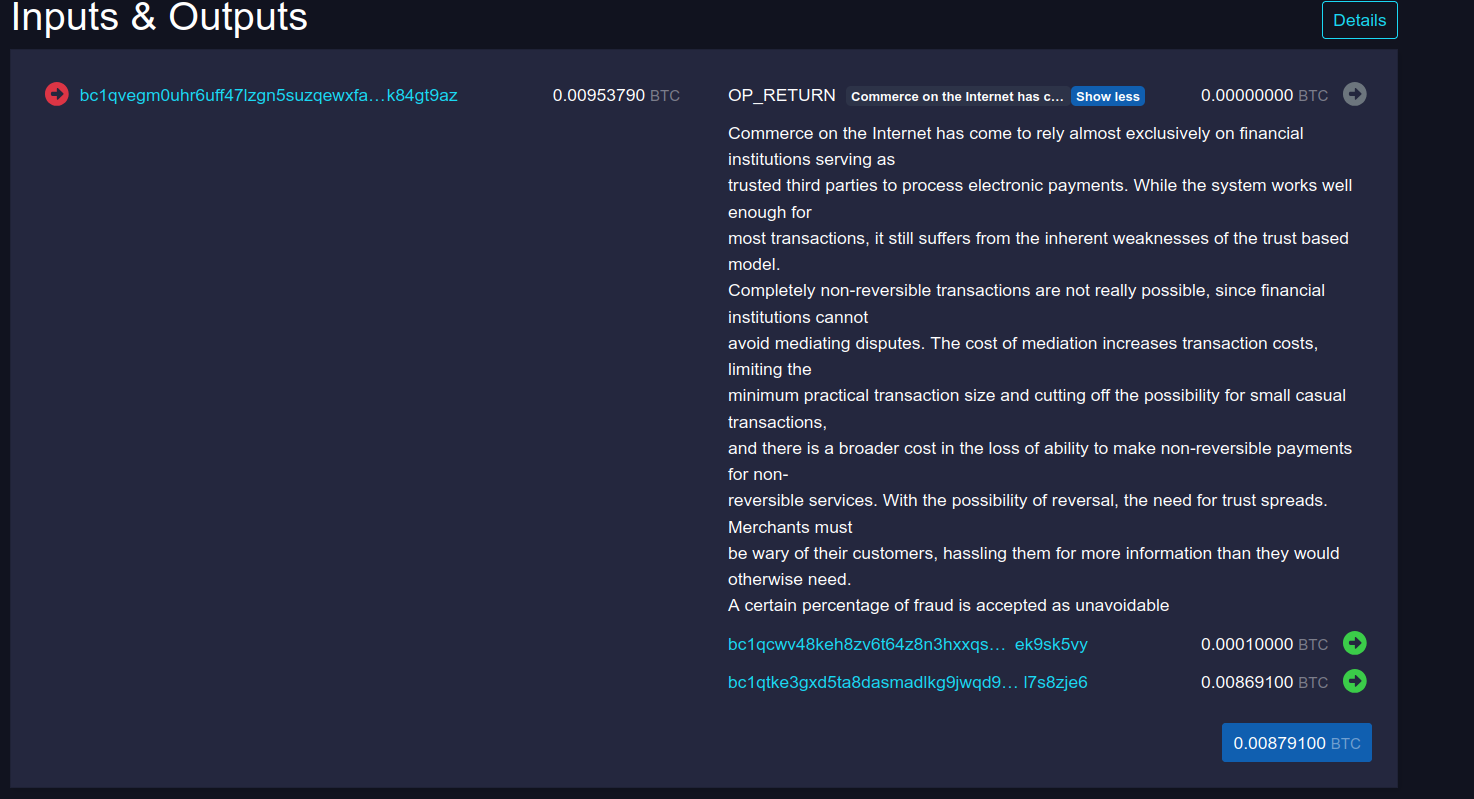1474x799 pixels.
Task: Click the OP_RETURN amount 0.00000000 BTC
Action: click(1264, 96)
